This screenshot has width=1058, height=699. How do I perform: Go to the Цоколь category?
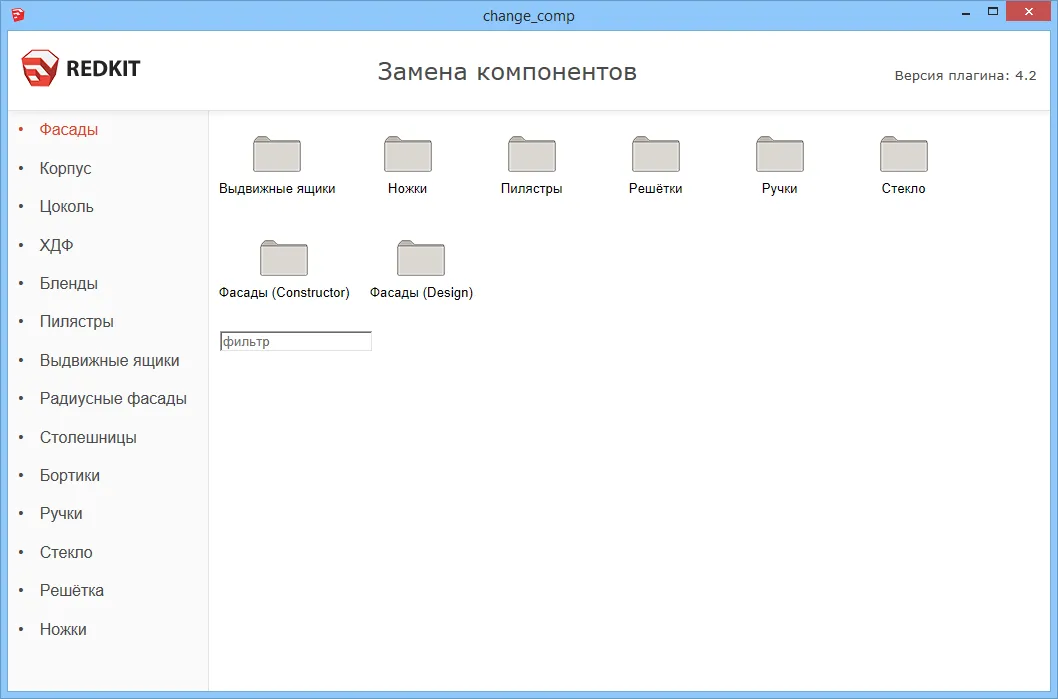point(67,207)
